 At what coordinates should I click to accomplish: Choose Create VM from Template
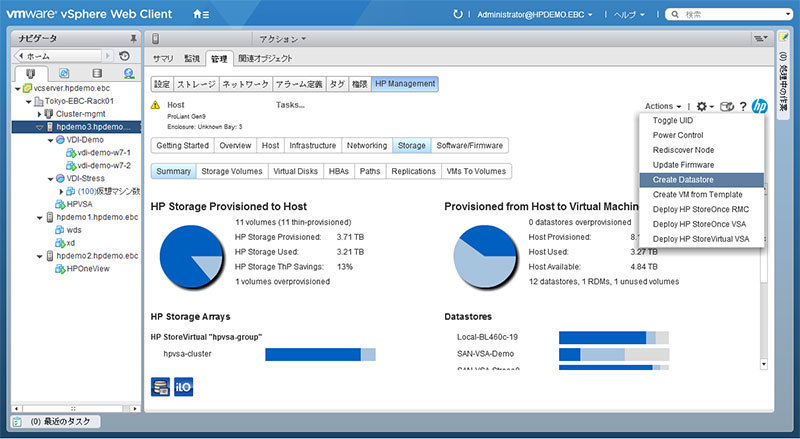click(702, 194)
